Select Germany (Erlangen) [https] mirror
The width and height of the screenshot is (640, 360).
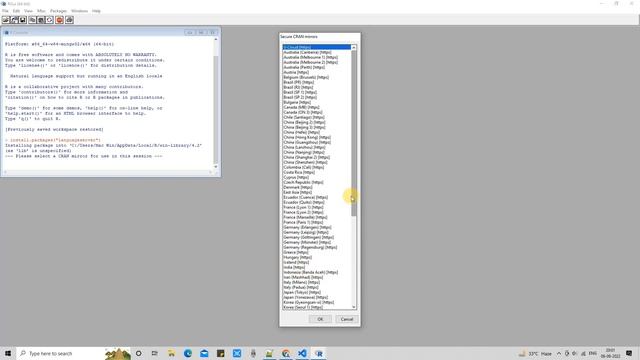click(317, 227)
